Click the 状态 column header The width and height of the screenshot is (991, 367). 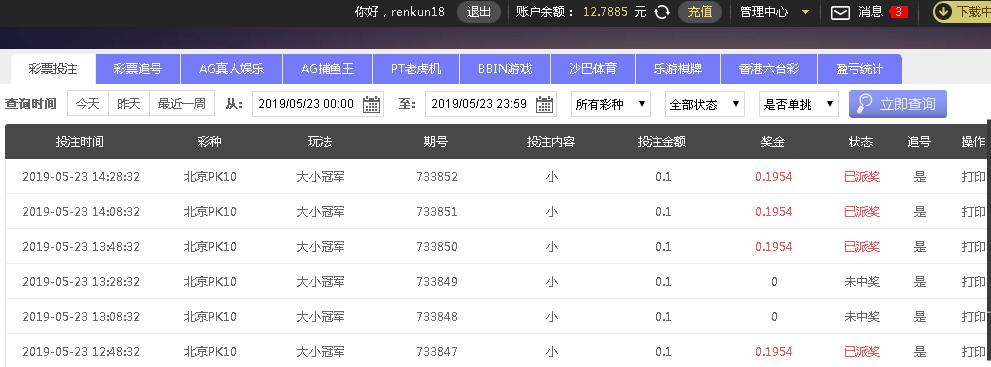[861, 142]
